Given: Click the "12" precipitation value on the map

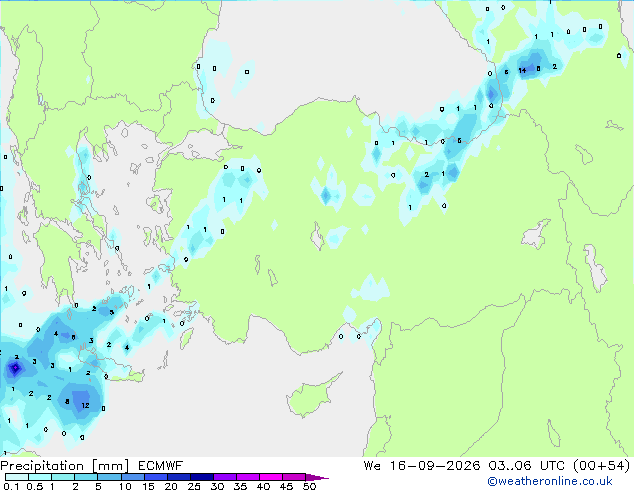Looking at the screenshot, I should pyautogui.click(x=85, y=405).
